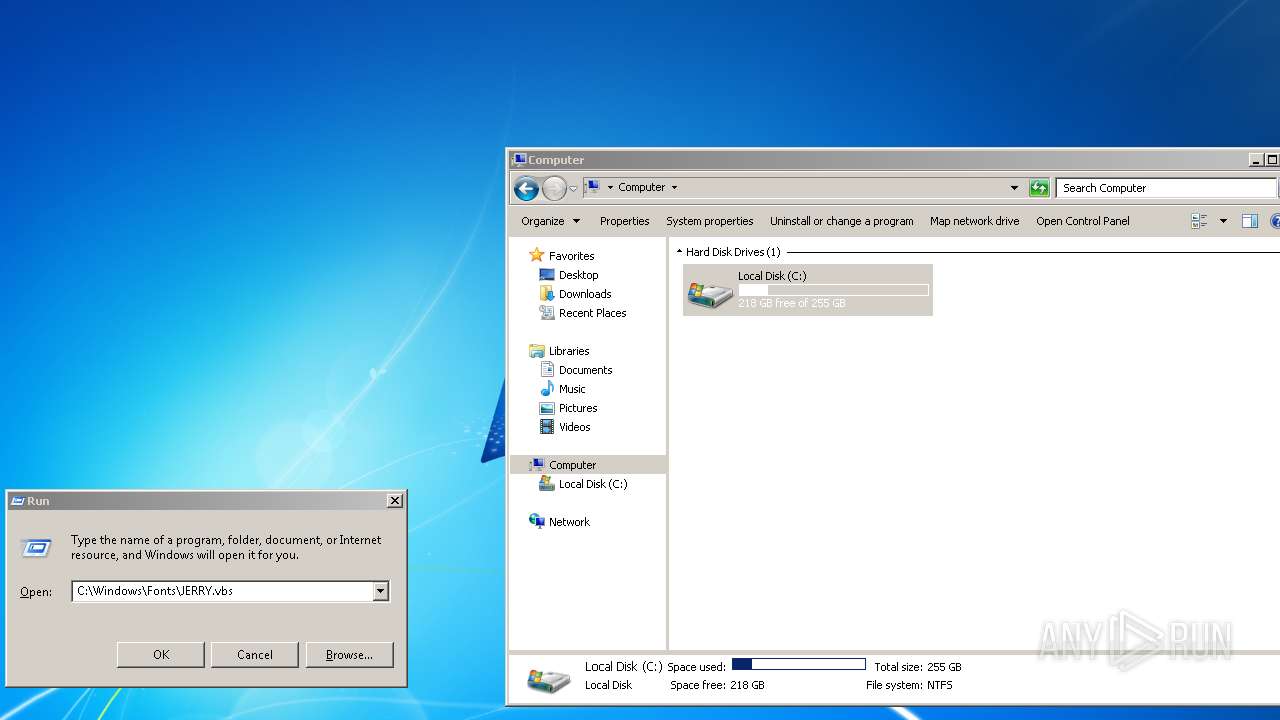The image size is (1280, 720).
Task: Open address bar history dropdown
Action: point(1014,188)
